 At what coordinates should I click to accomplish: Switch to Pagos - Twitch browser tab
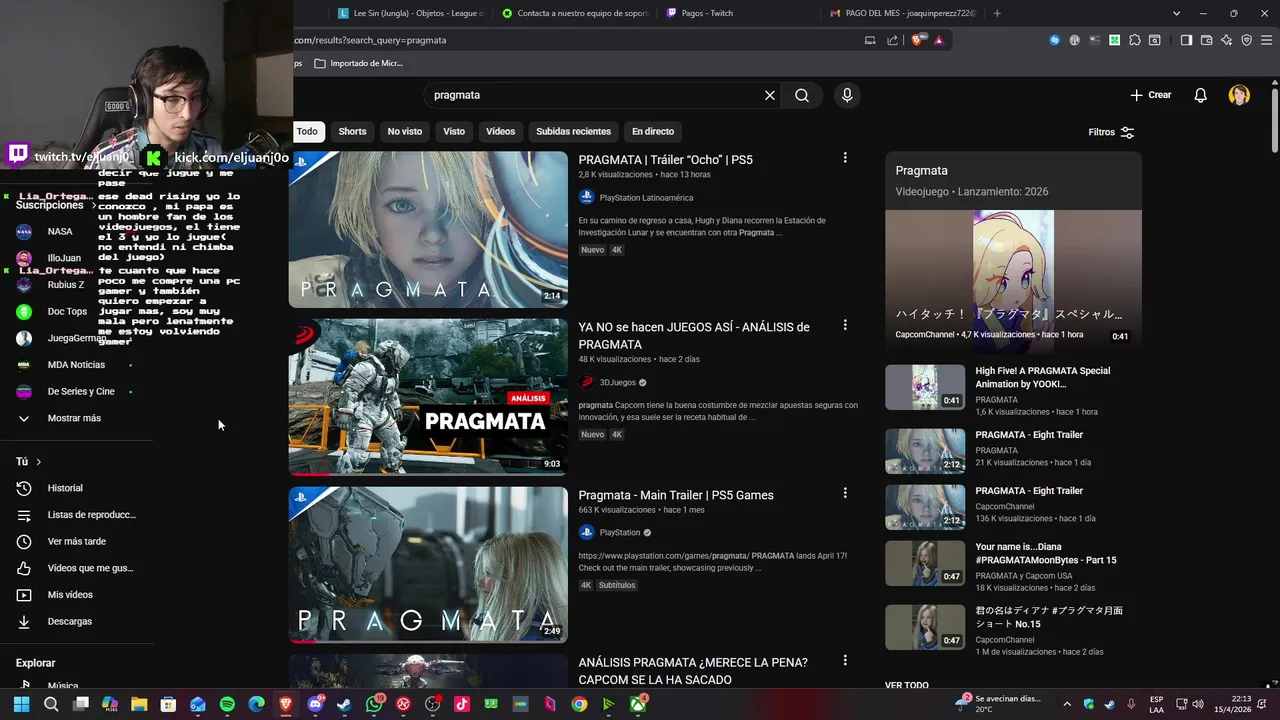(700, 13)
